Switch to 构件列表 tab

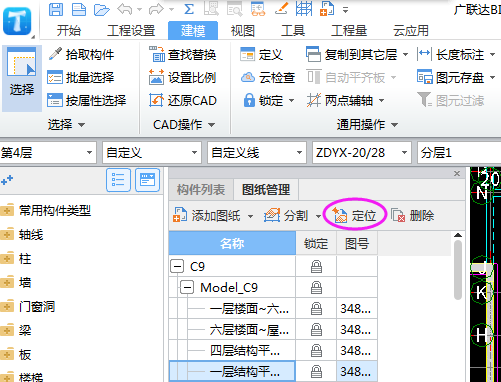[201, 190]
